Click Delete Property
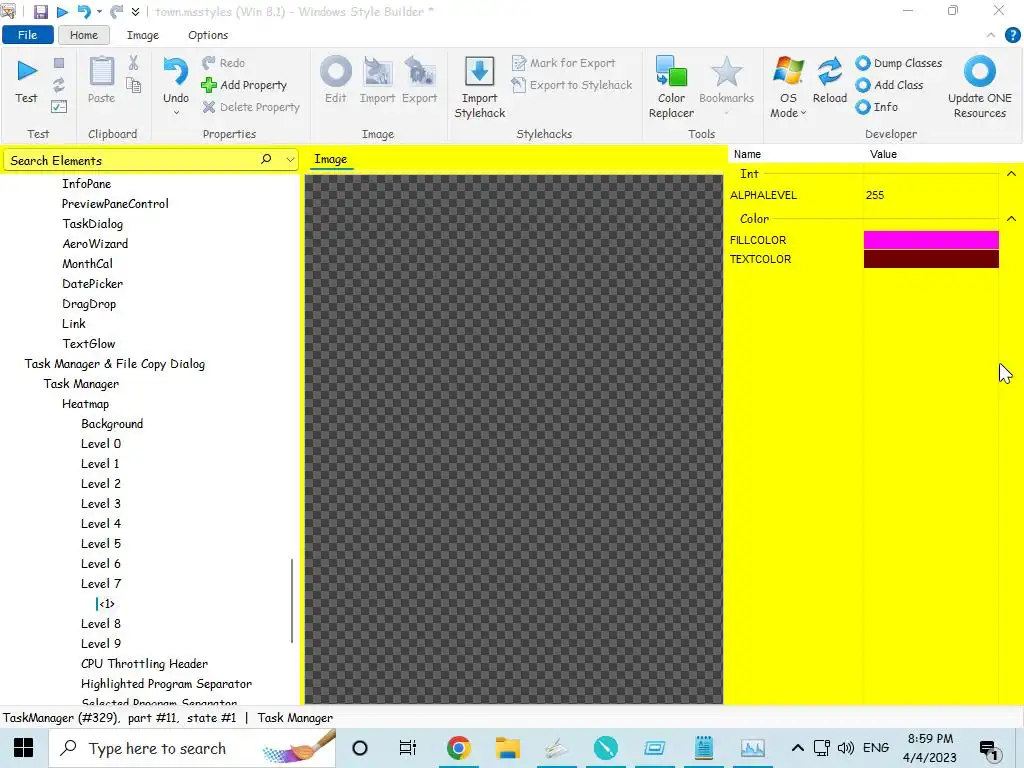1024x768 pixels. 251,107
